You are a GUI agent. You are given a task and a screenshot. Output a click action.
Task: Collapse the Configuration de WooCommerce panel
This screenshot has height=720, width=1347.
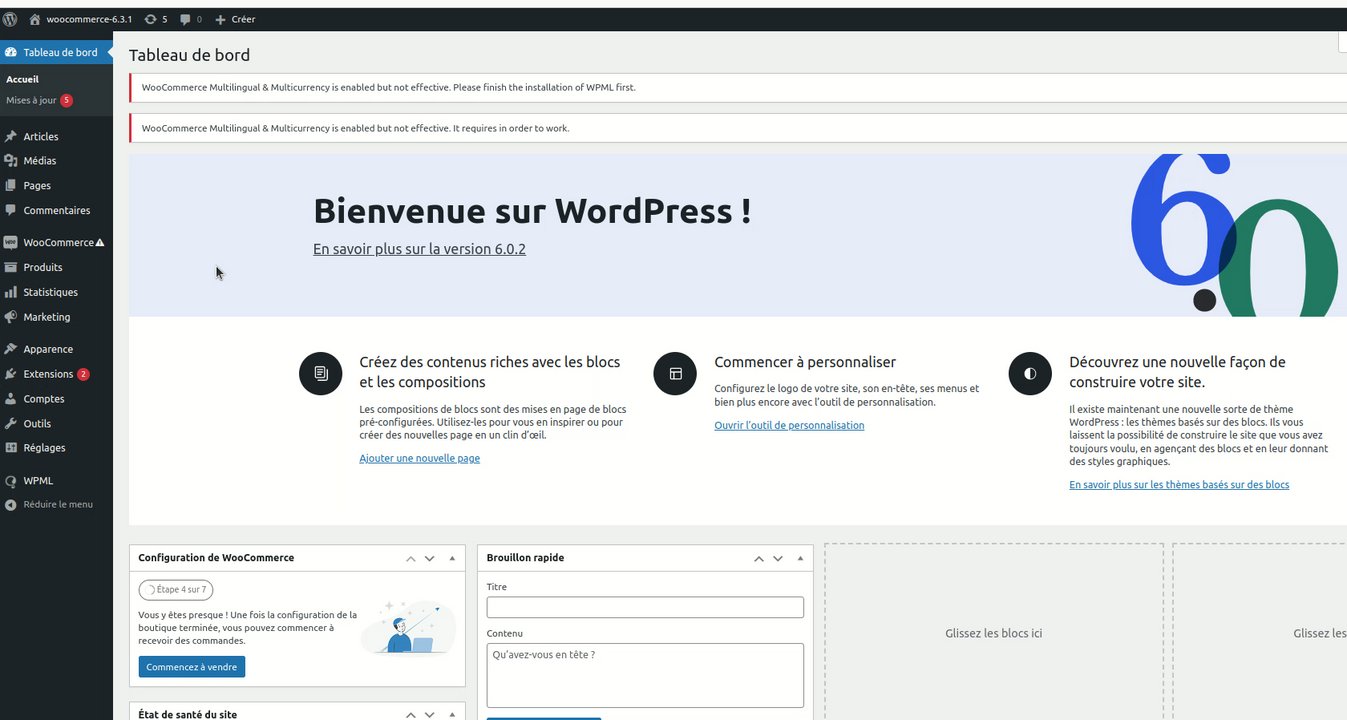pyautogui.click(x=452, y=558)
